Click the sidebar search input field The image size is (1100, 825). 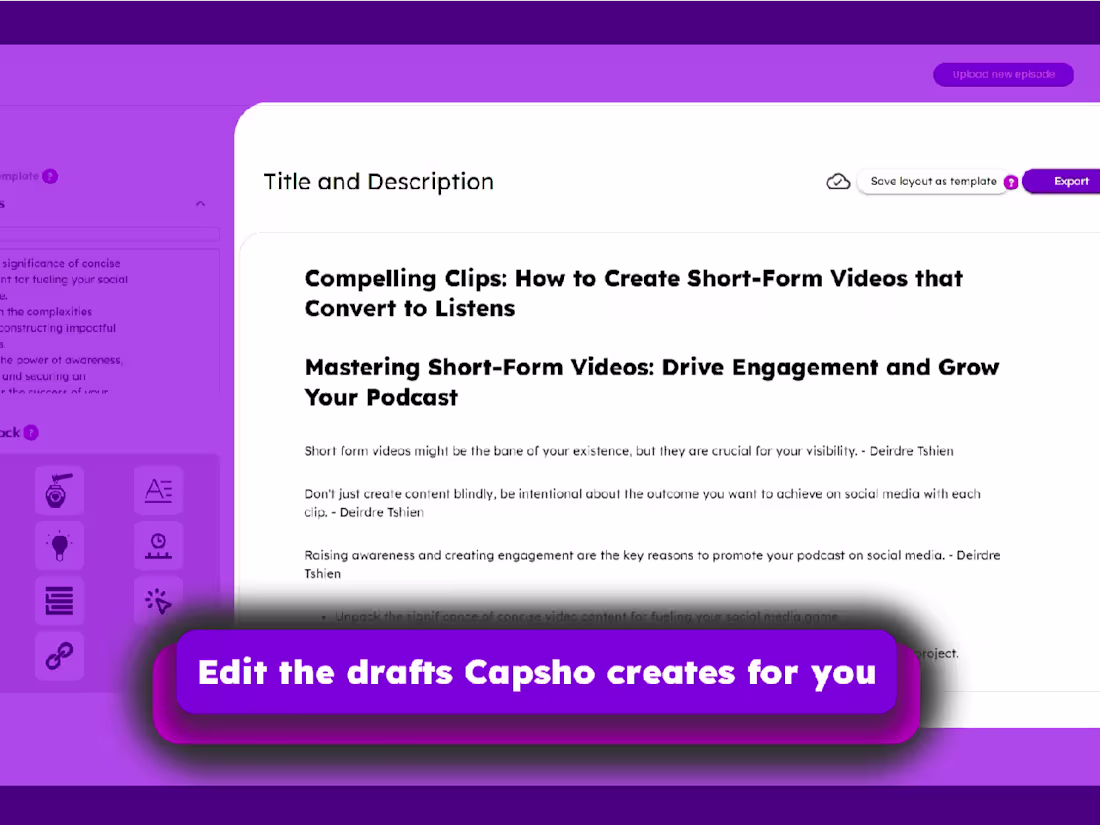point(110,236)
